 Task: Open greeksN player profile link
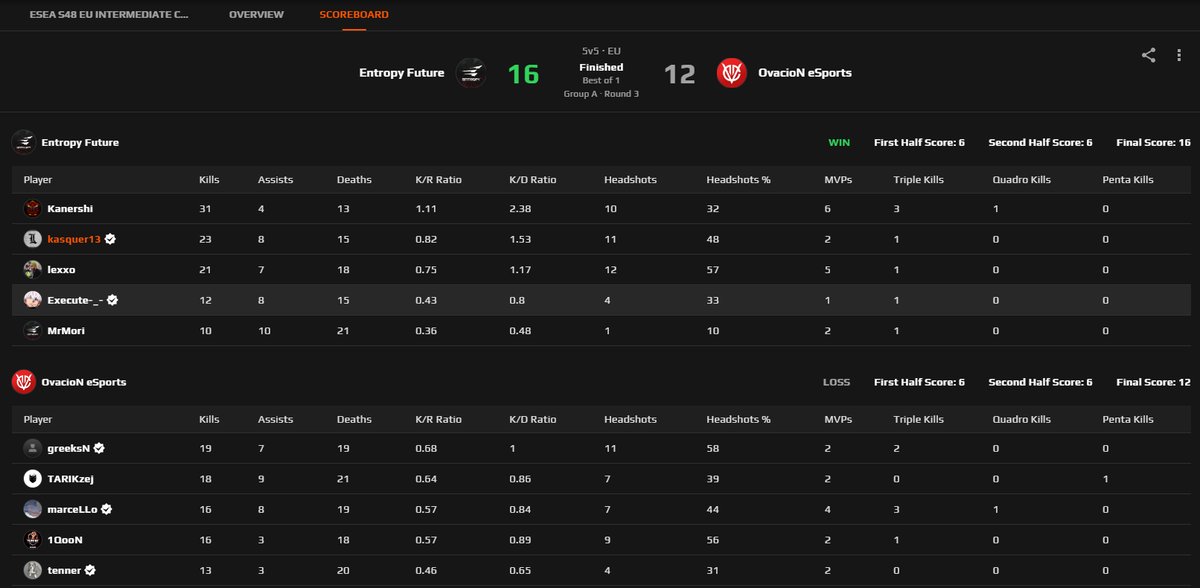69,448
